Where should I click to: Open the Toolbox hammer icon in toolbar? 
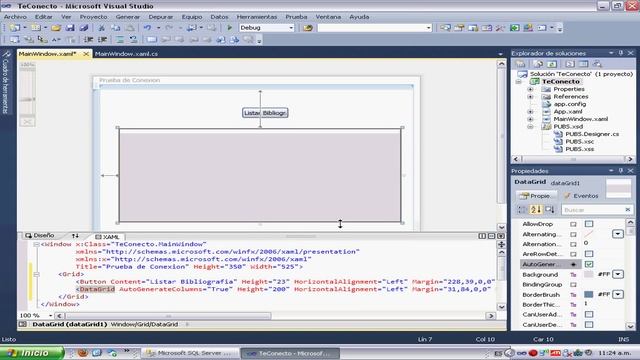pyautogui.click(x=500, y=28)
